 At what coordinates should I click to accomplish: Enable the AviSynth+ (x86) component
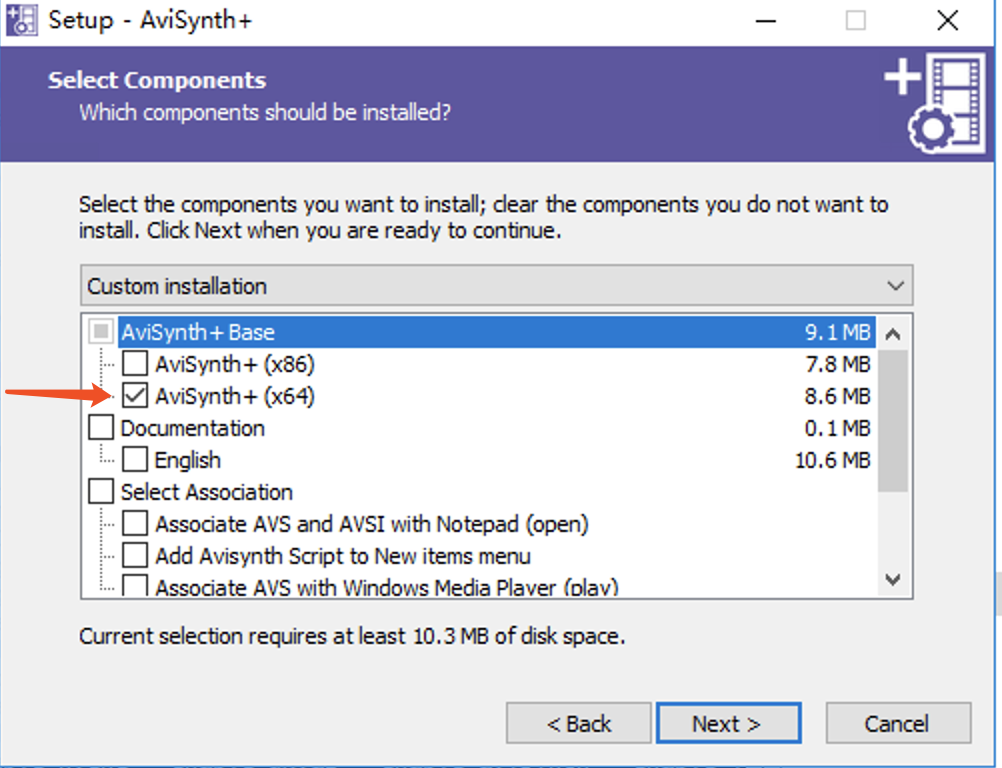(x=135, y=363)
